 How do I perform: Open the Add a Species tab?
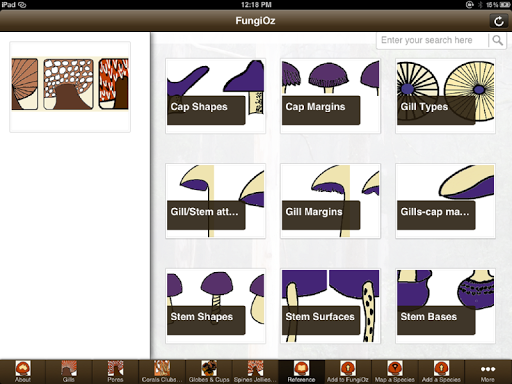pos(441,372)
